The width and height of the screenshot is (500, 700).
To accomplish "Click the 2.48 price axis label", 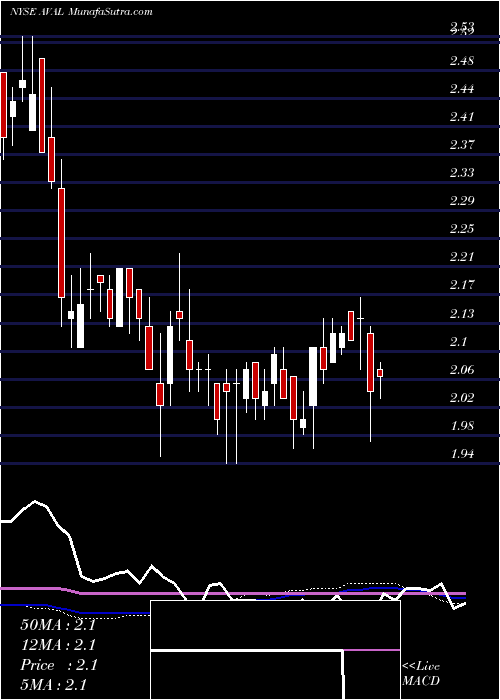I will [462, 60].
